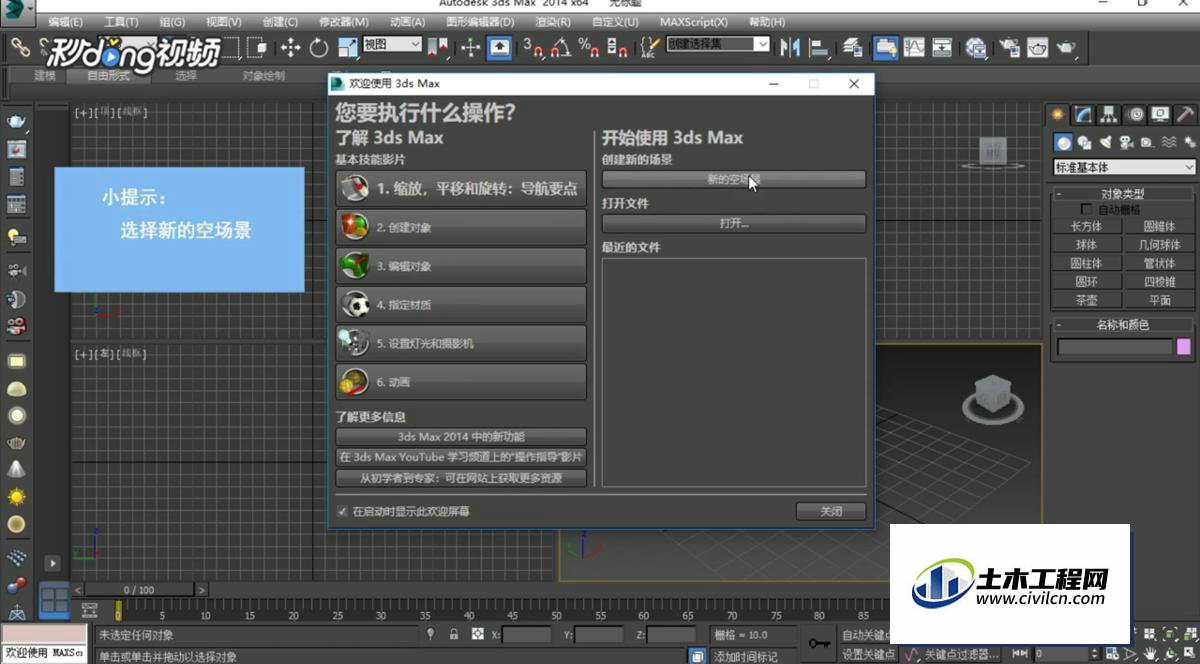Uncheck 在启动时显示此欢迎屏幕 checkbox

click(x=342, y=511)
